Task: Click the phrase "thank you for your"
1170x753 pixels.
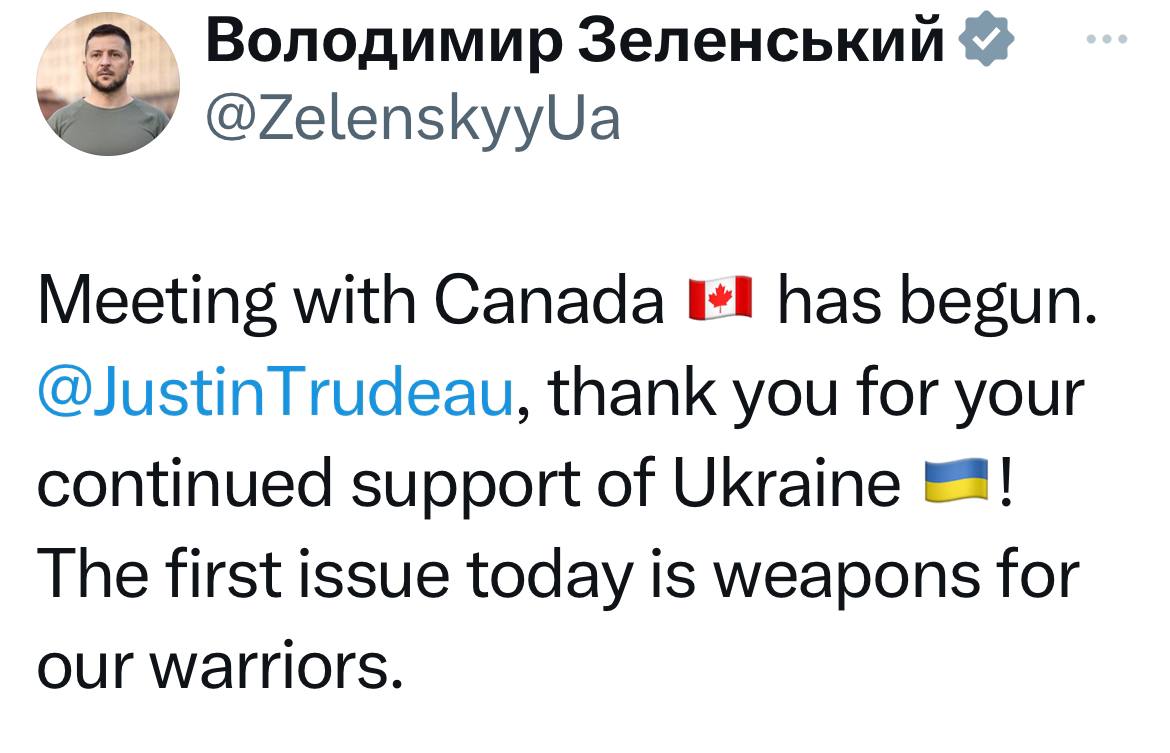Action: click(817, 391)
